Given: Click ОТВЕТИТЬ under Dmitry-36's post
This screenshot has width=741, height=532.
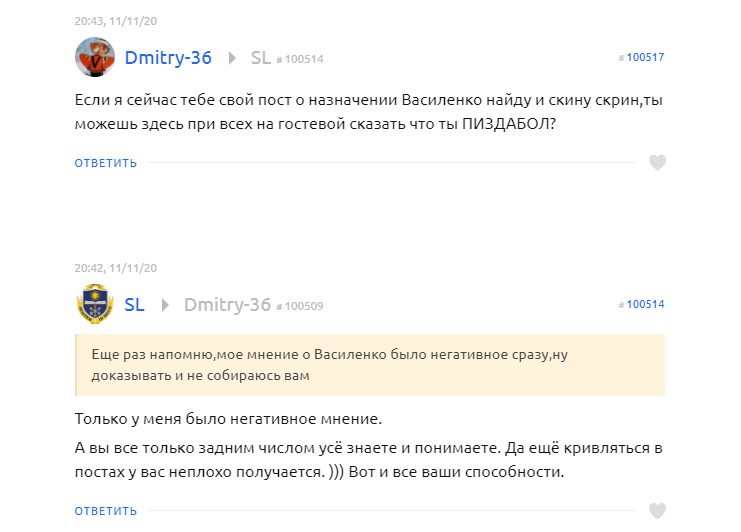Looking at the screenshot, I should (105, 163).
